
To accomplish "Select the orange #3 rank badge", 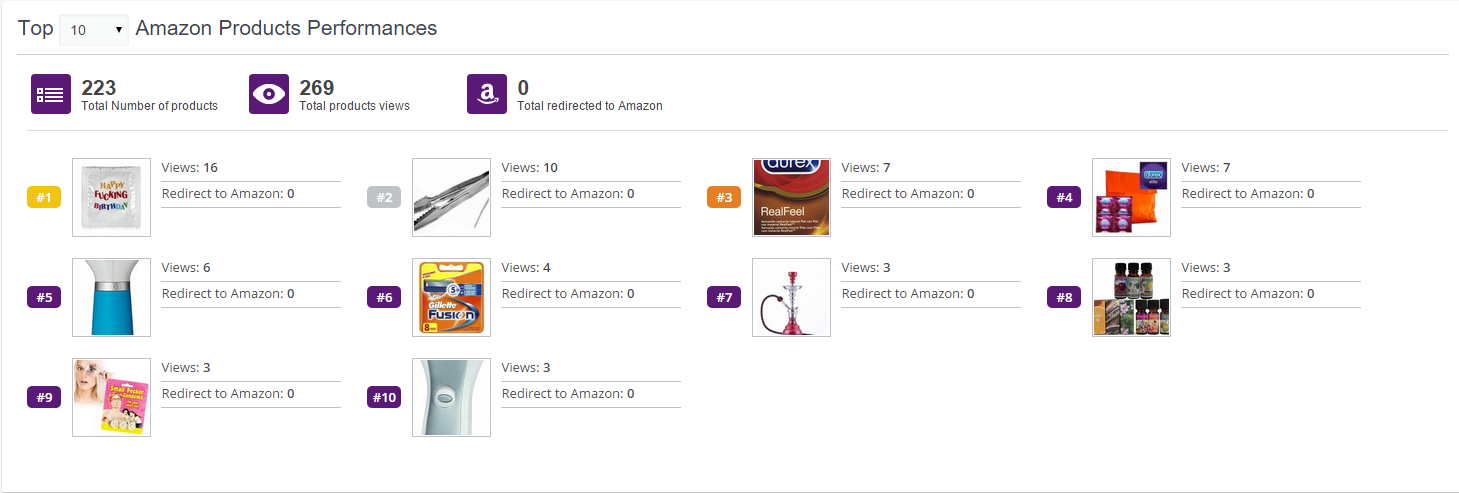I will tap(724, 197).
